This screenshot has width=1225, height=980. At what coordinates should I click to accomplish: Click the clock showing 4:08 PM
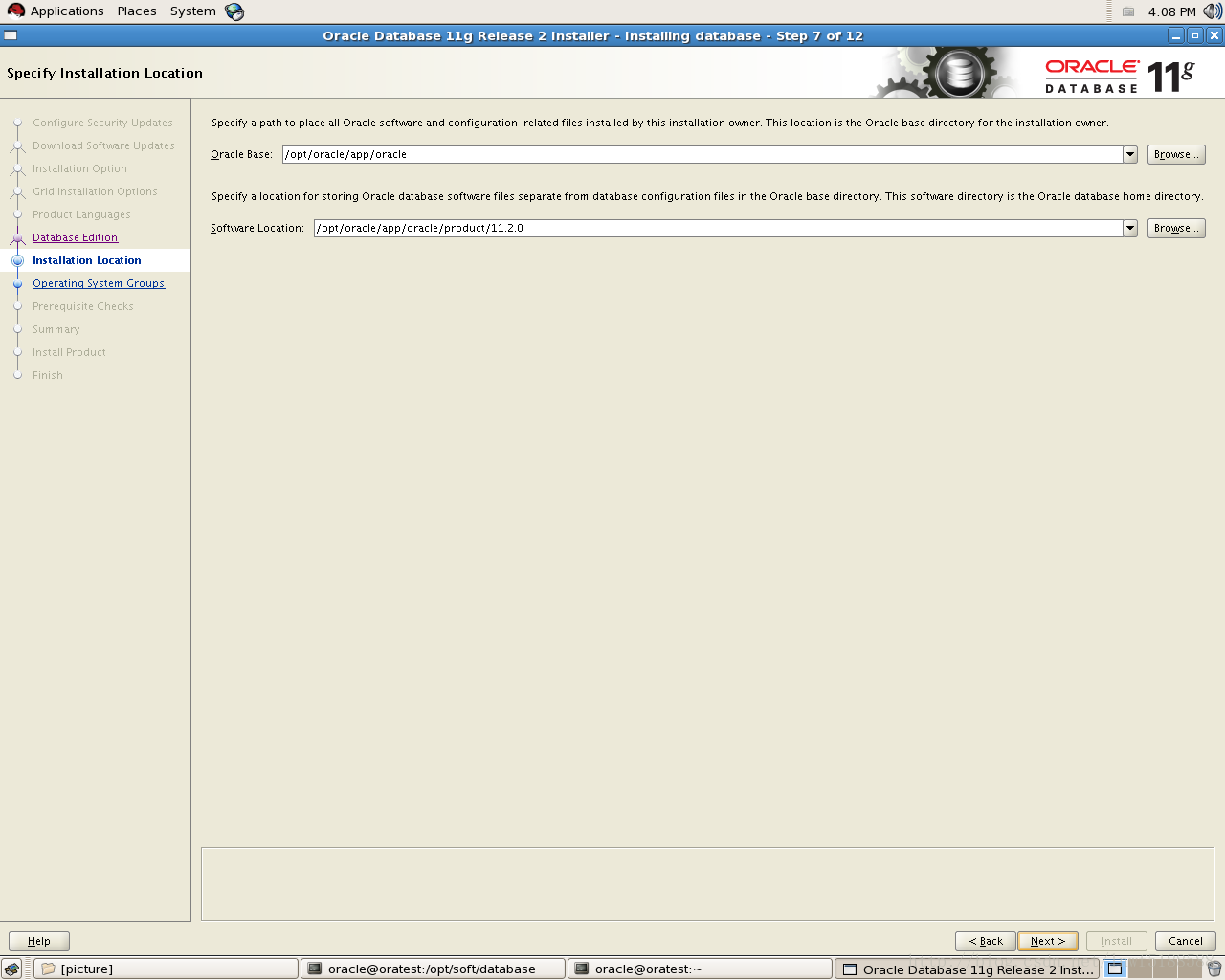pyautogui.click(x=1171, y=11)
